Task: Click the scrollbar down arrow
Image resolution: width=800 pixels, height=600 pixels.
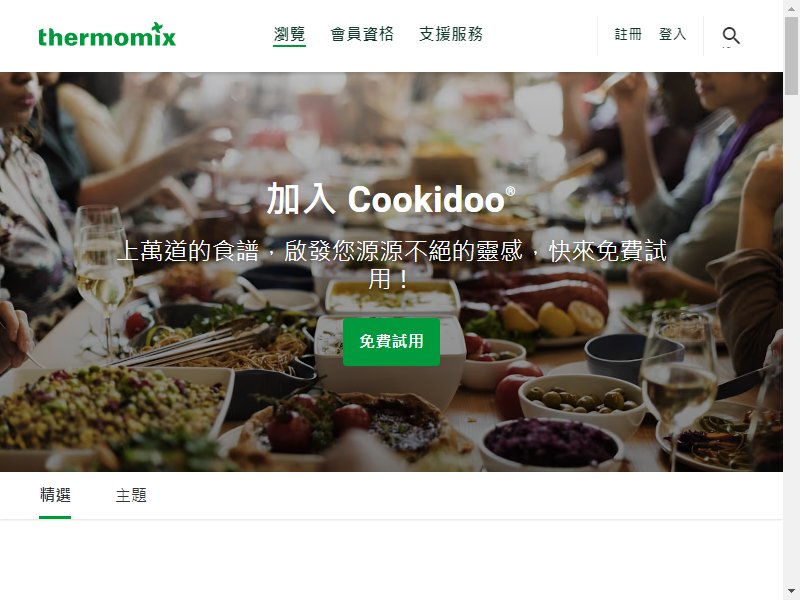Action: click(x=791, y=591)
